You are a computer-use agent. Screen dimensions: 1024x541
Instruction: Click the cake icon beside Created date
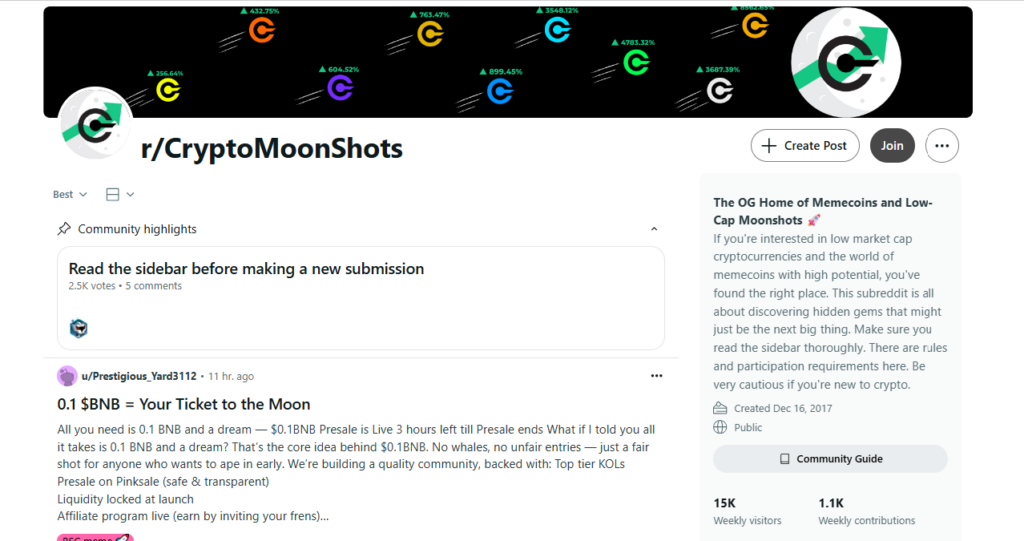pos(720,408)
